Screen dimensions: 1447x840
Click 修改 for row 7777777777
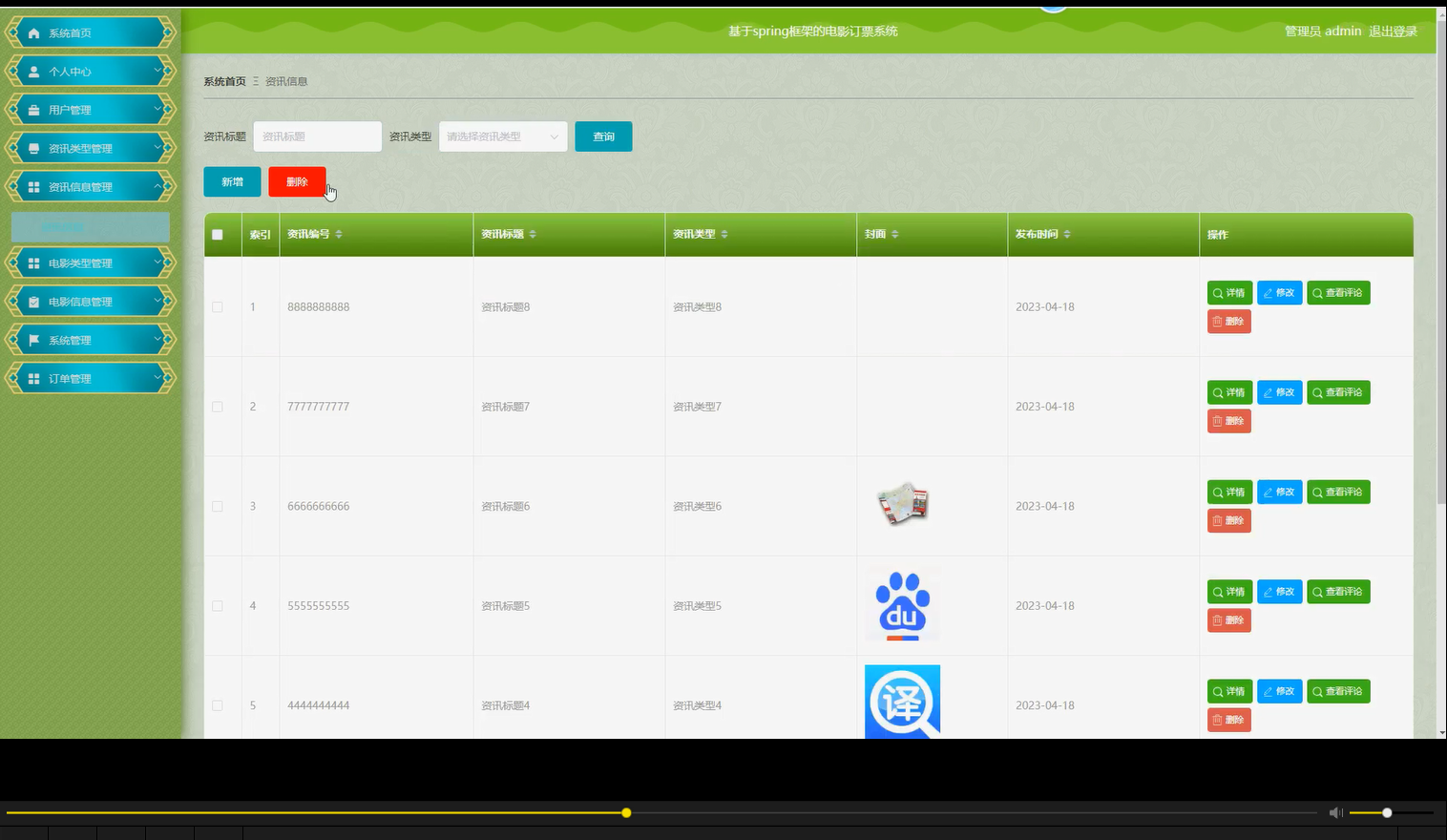1280,392
